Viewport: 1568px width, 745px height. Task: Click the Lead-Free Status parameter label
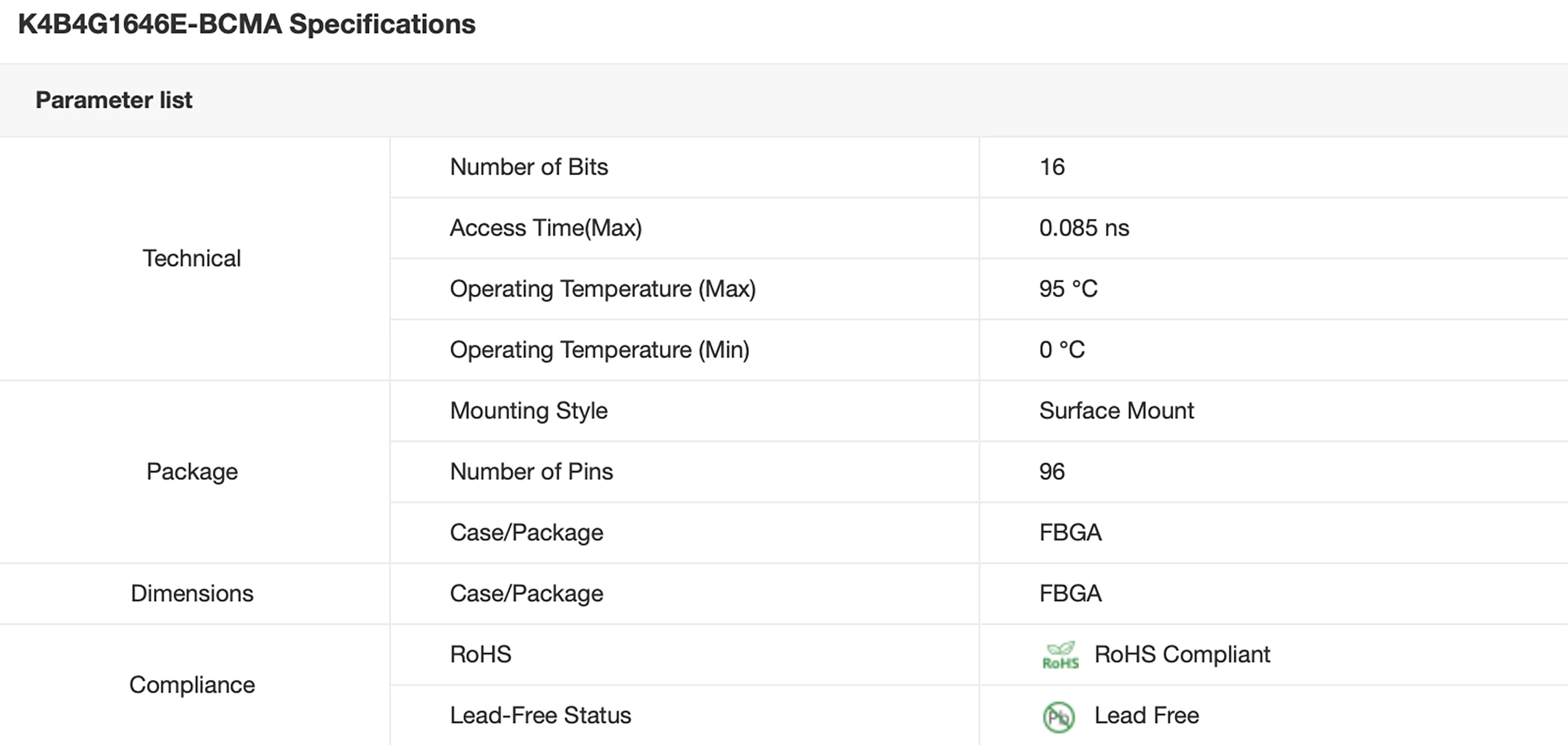(540, 715)
